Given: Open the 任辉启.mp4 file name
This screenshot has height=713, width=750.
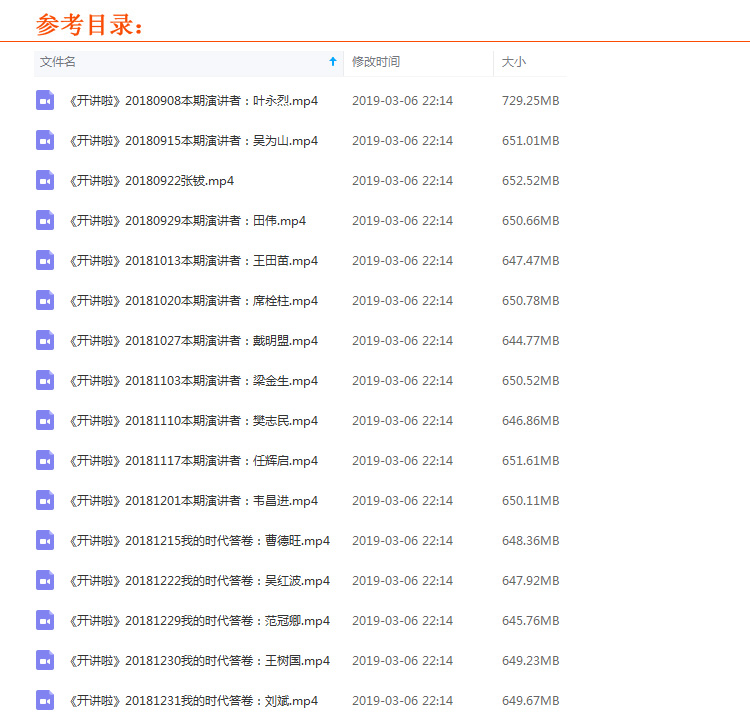Looking at the screenshot, I should pyautogui.click(x=194, y=461).
